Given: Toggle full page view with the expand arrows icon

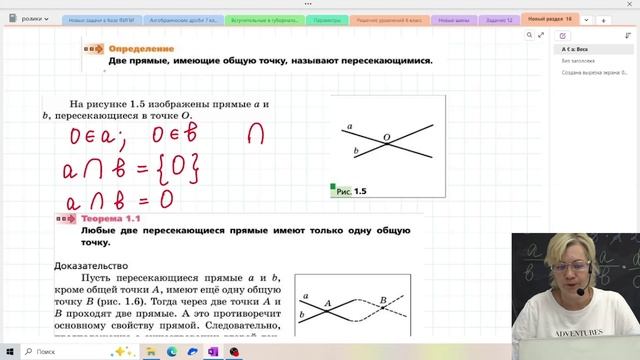Looking at the screenshot, I should pos(541,35).
